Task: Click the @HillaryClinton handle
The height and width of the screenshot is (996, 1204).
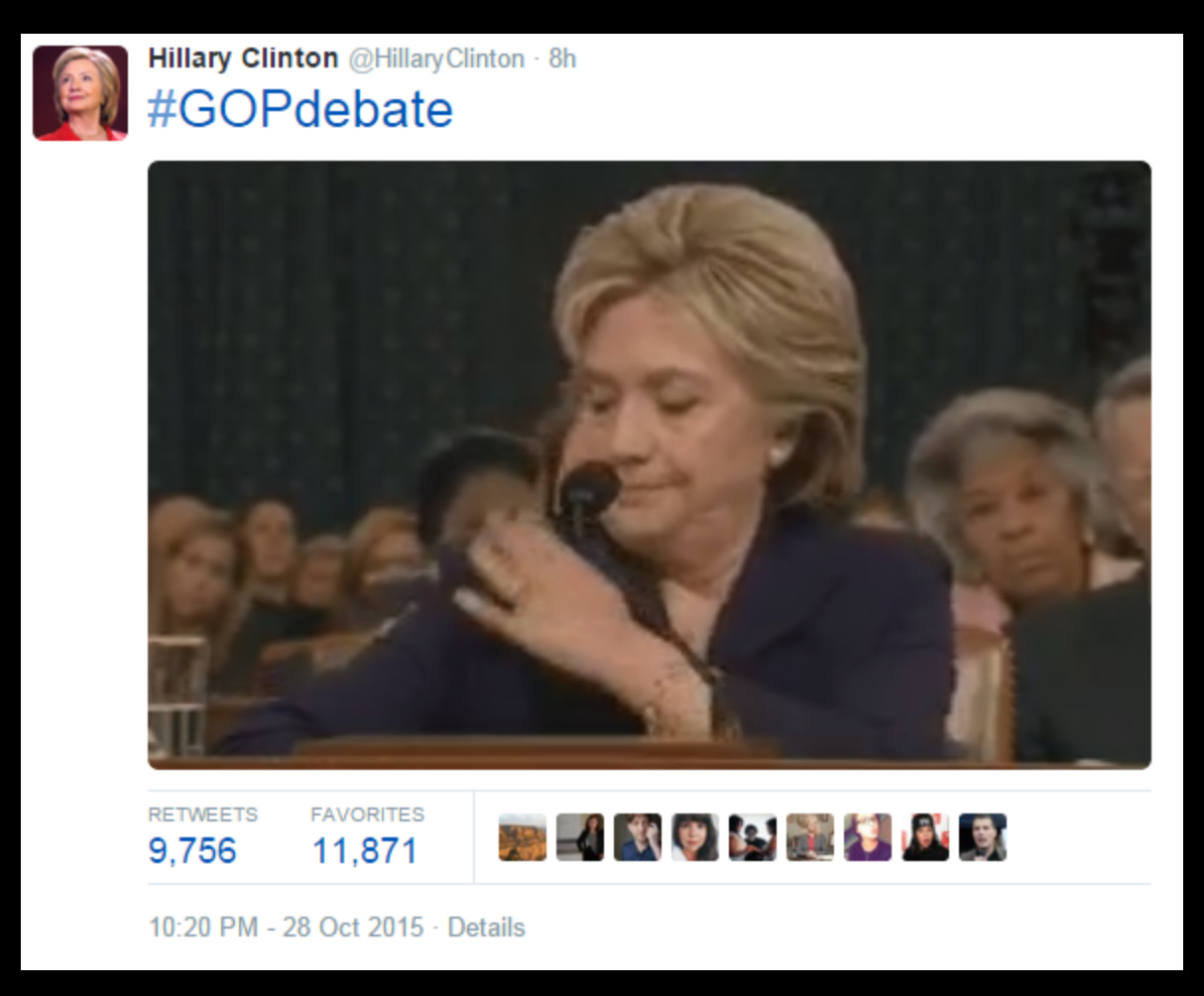Action: pyautogui.click(x=435, y=60)
